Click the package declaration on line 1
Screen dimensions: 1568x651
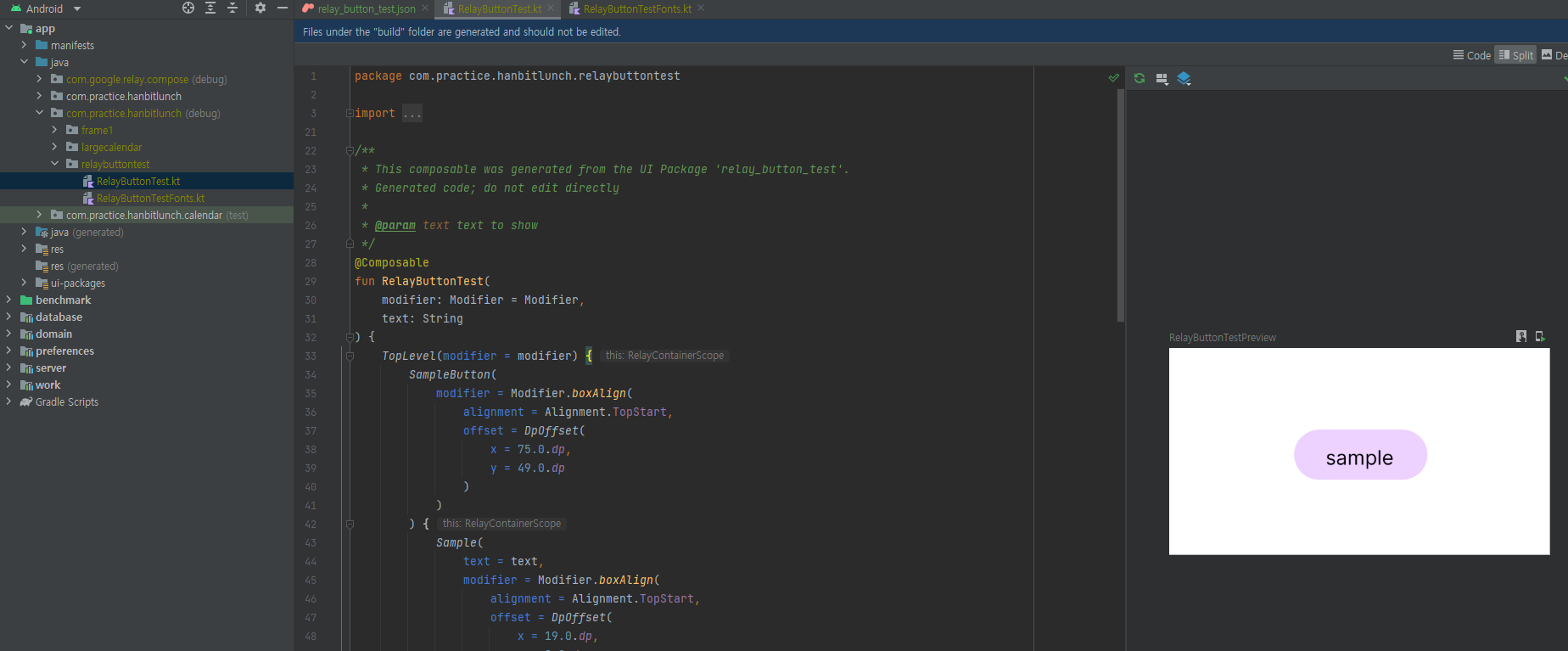point(518,76)
